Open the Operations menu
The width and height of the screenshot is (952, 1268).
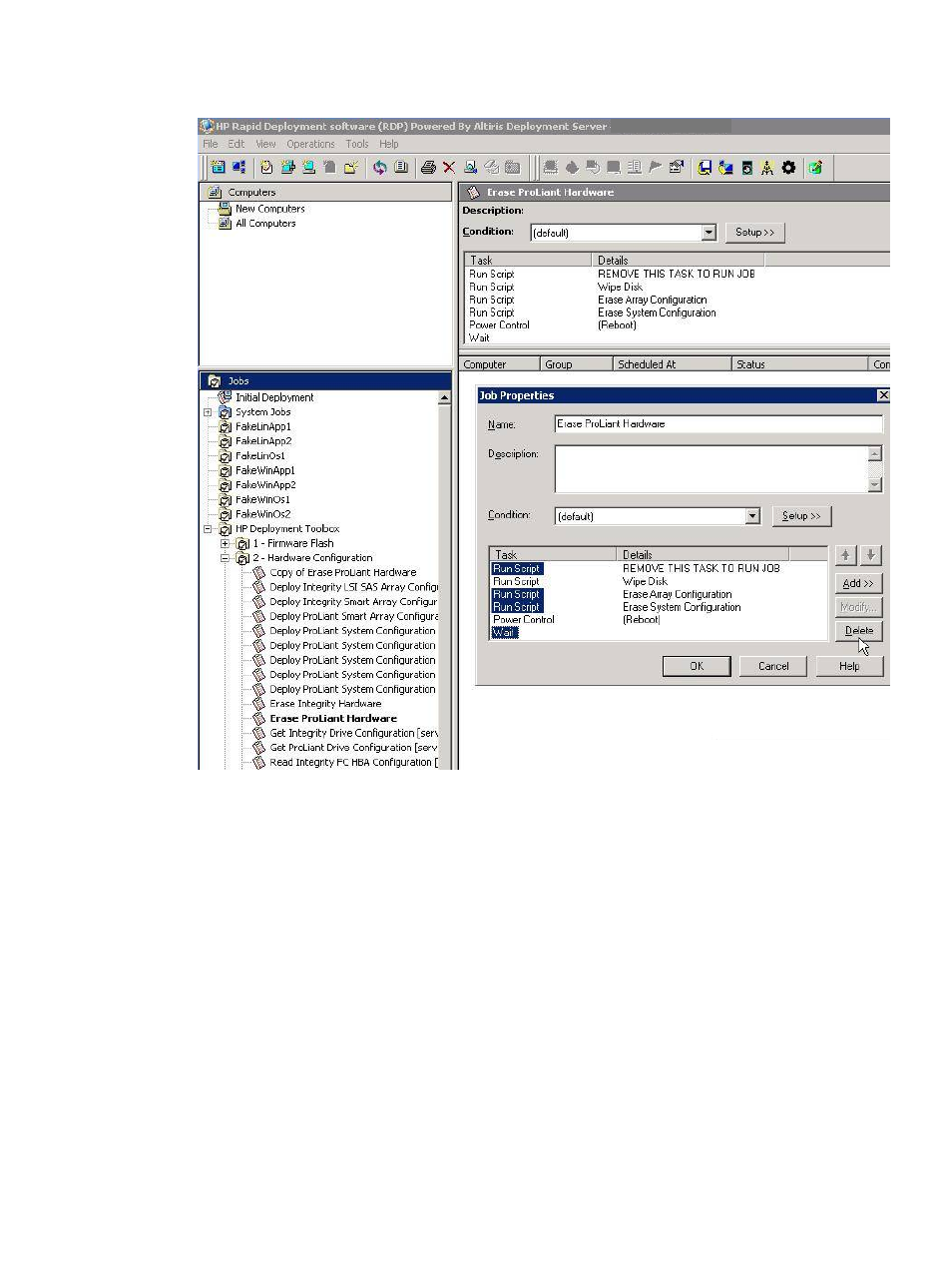(x=310, y=144)
